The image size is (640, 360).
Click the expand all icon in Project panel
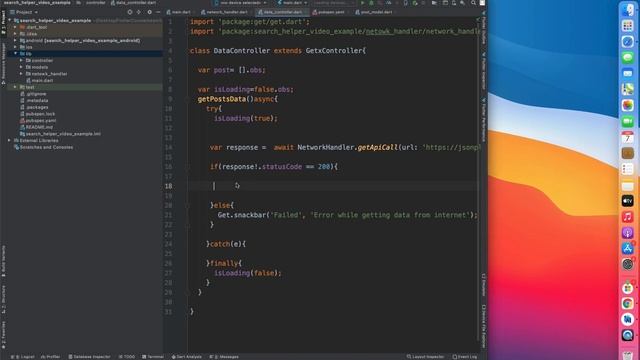pyautogui.click(x=139, y=12)
